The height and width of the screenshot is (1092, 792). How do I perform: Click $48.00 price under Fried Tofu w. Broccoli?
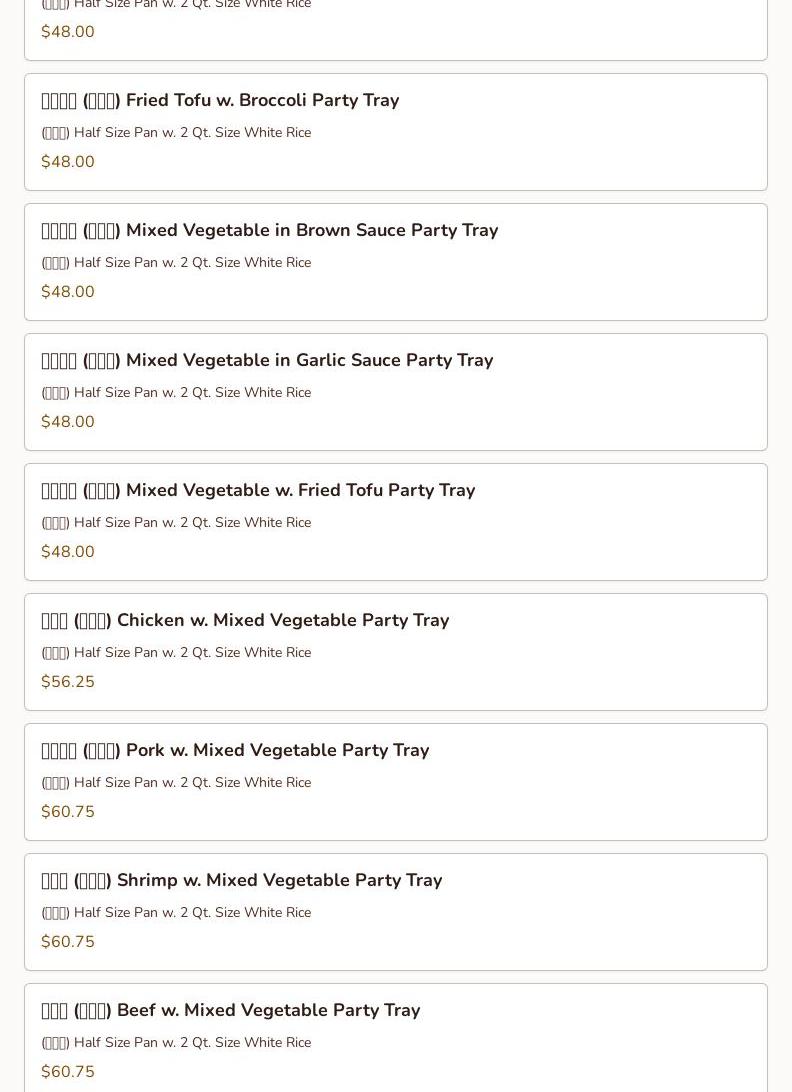click(68, 162)
